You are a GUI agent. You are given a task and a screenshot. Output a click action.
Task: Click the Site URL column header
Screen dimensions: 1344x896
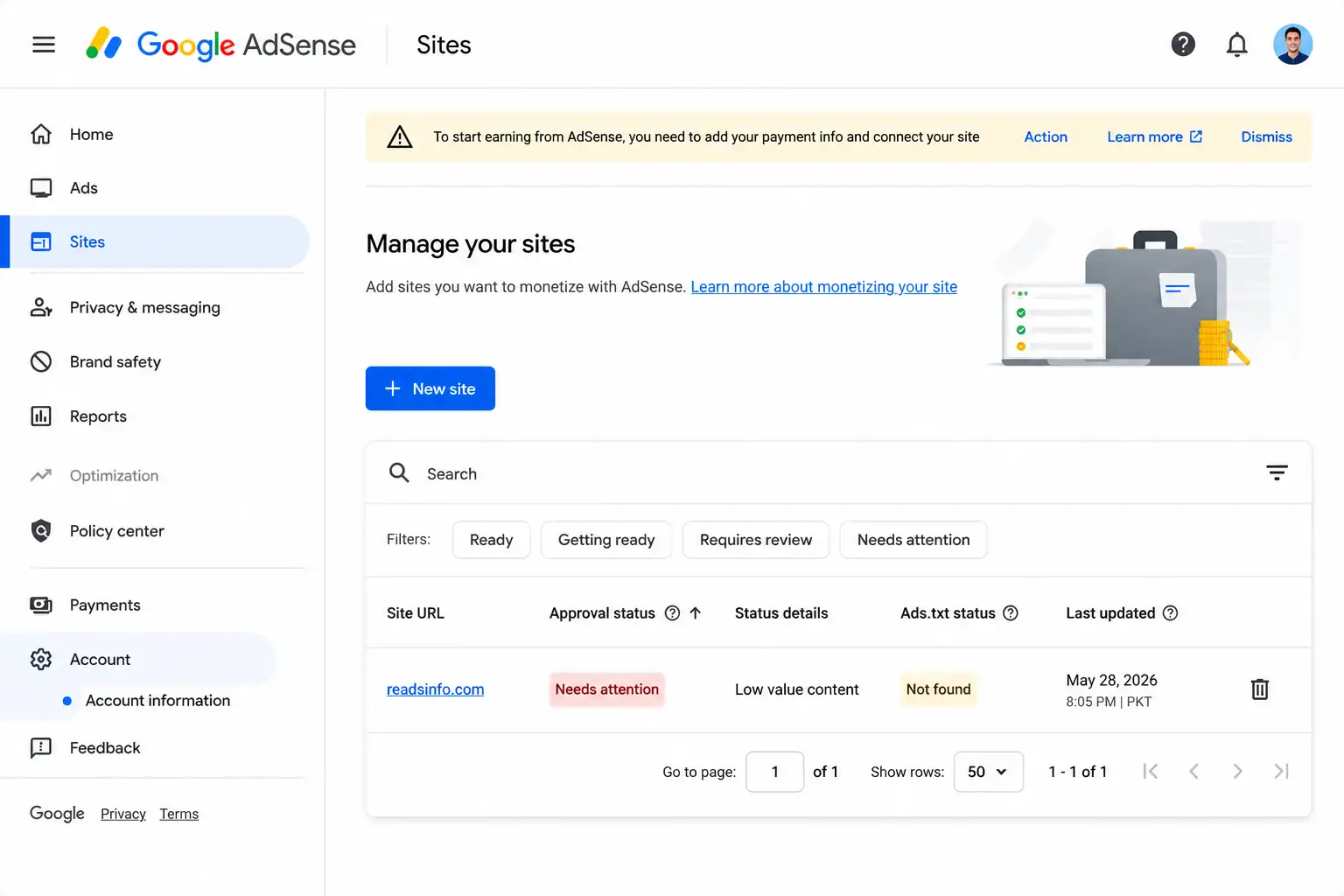click(416, 612)
